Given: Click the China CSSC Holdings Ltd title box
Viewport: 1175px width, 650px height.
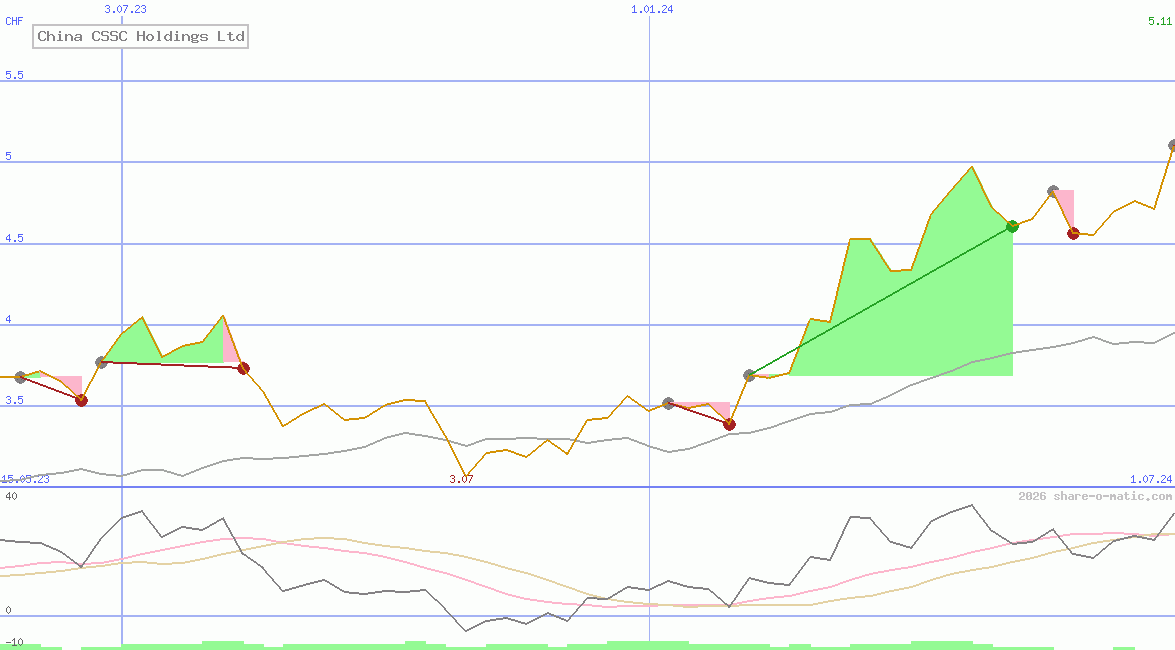Looking at the screenshot, I should click(140, 36).
